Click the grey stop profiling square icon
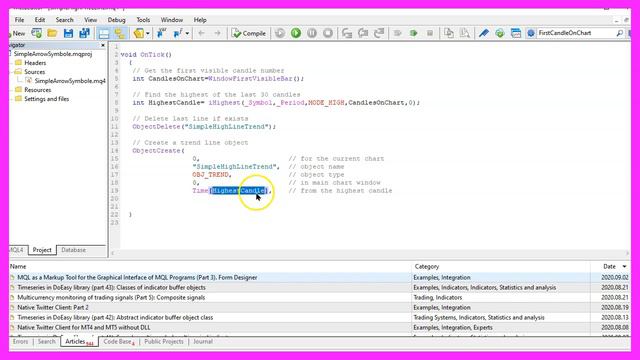 (x=430, y=33)
